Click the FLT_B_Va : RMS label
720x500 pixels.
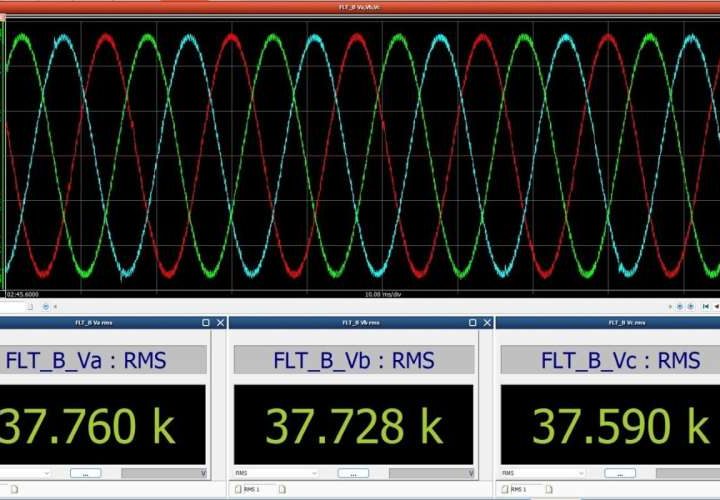(86, 360)
